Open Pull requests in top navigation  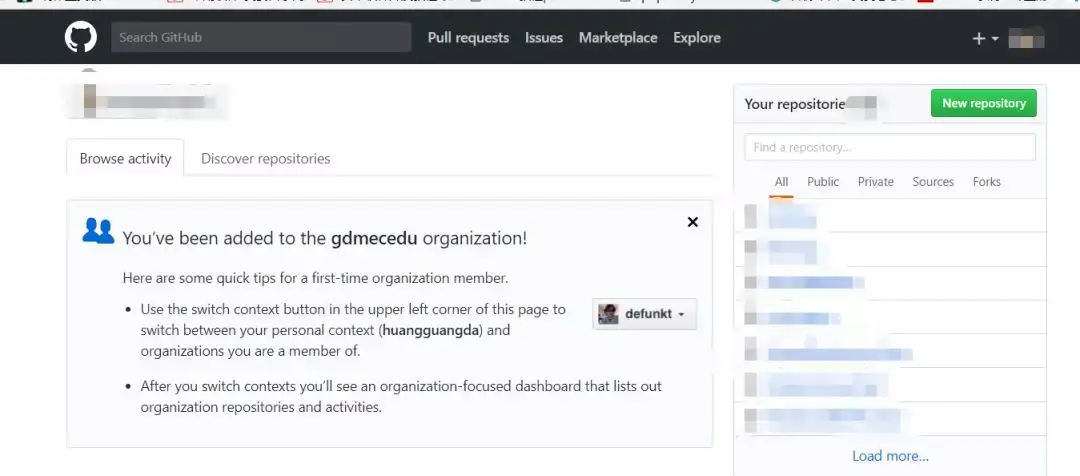468,37
